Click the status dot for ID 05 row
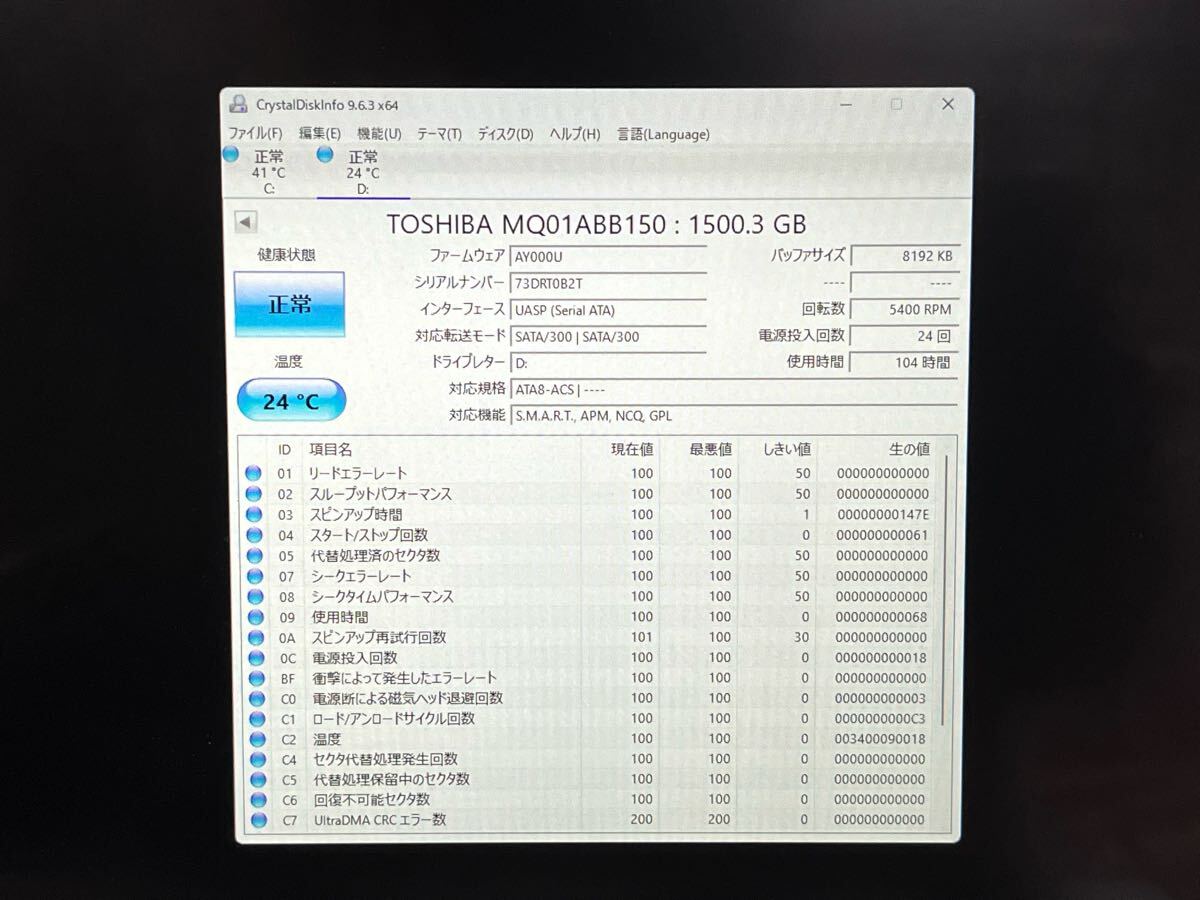Viewport: 1200px width, 900px height. click(254, 556)
